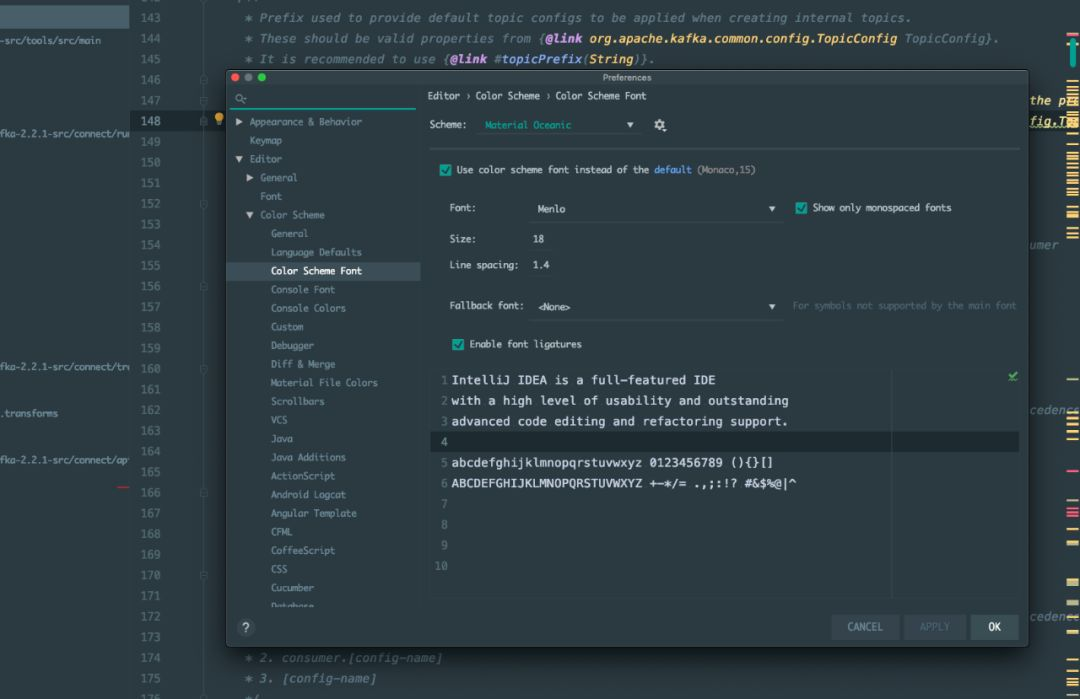Viewport: 1080px width, 699px height.
Task: Open Angular Template color page
Action: 313,512
